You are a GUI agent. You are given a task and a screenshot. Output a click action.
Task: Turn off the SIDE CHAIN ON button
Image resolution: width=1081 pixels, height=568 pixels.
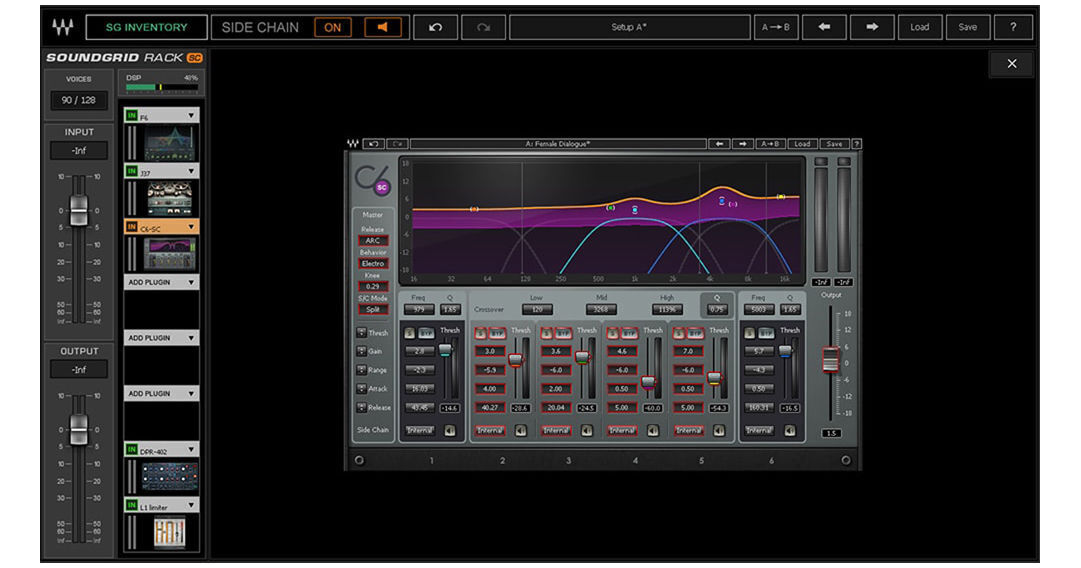coord(333,28)
